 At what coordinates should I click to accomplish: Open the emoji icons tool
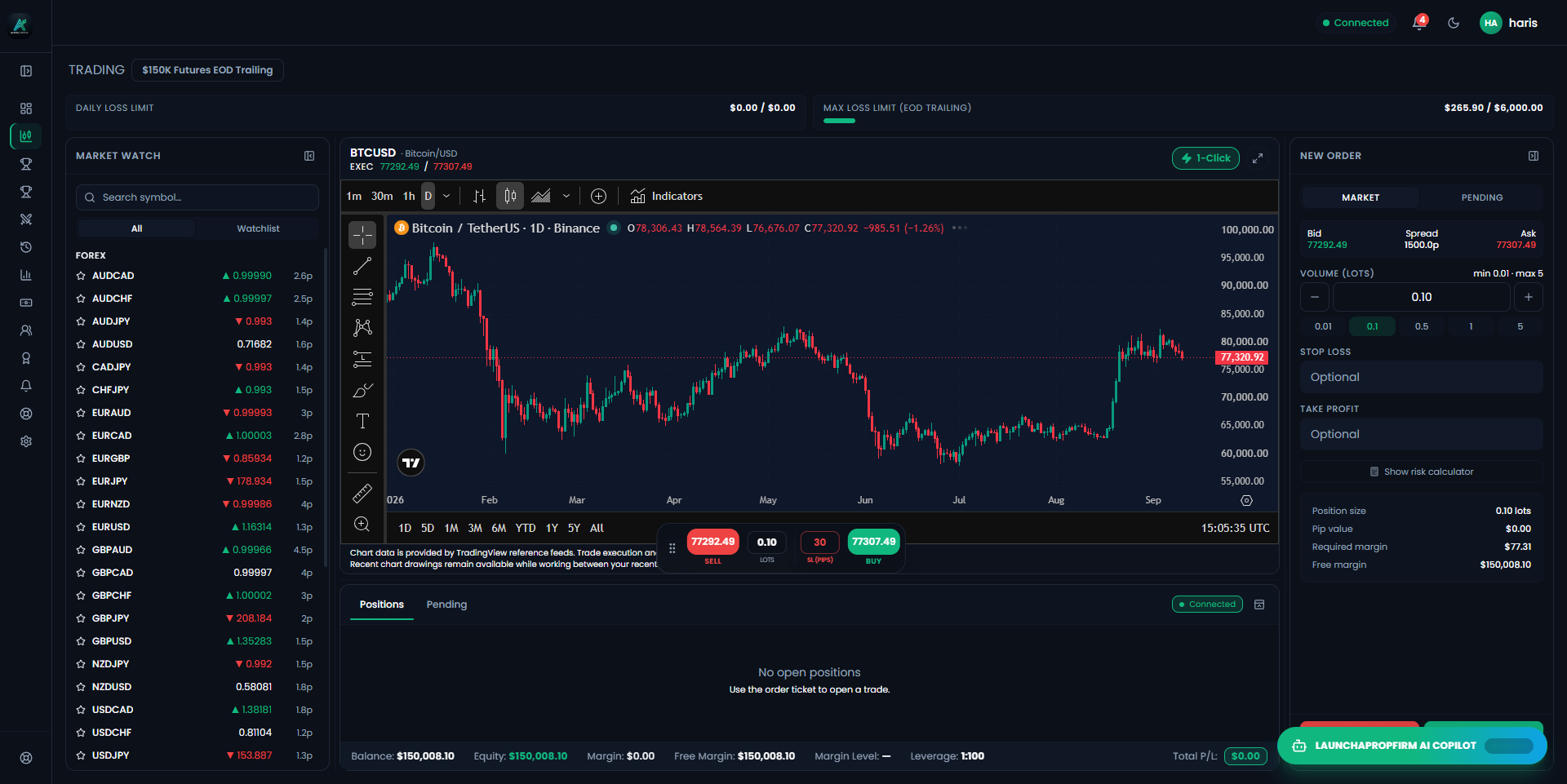click(362, 452)
